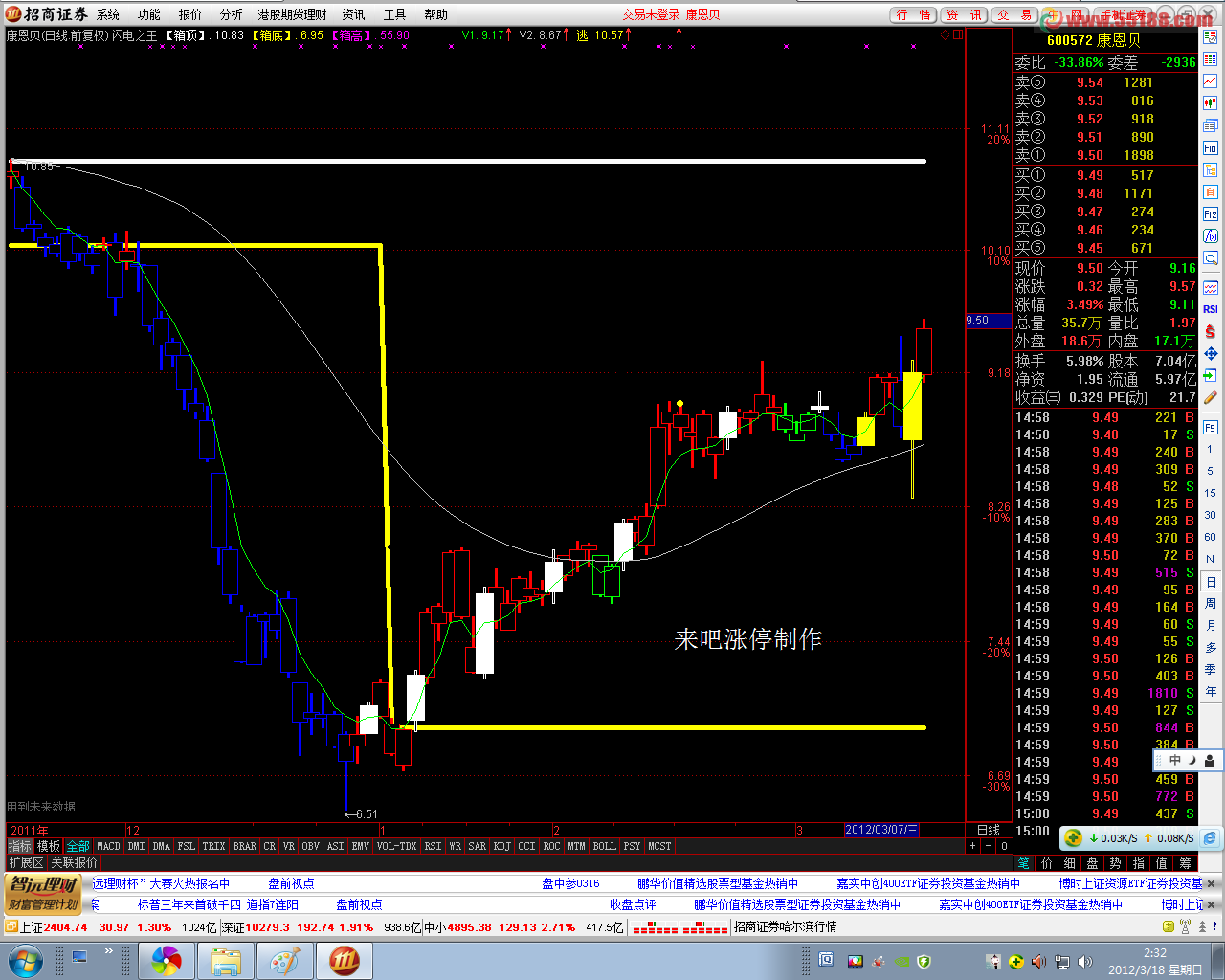
Task: Click the red S icon in sidebar
Action: click(x=1211, y=331)
